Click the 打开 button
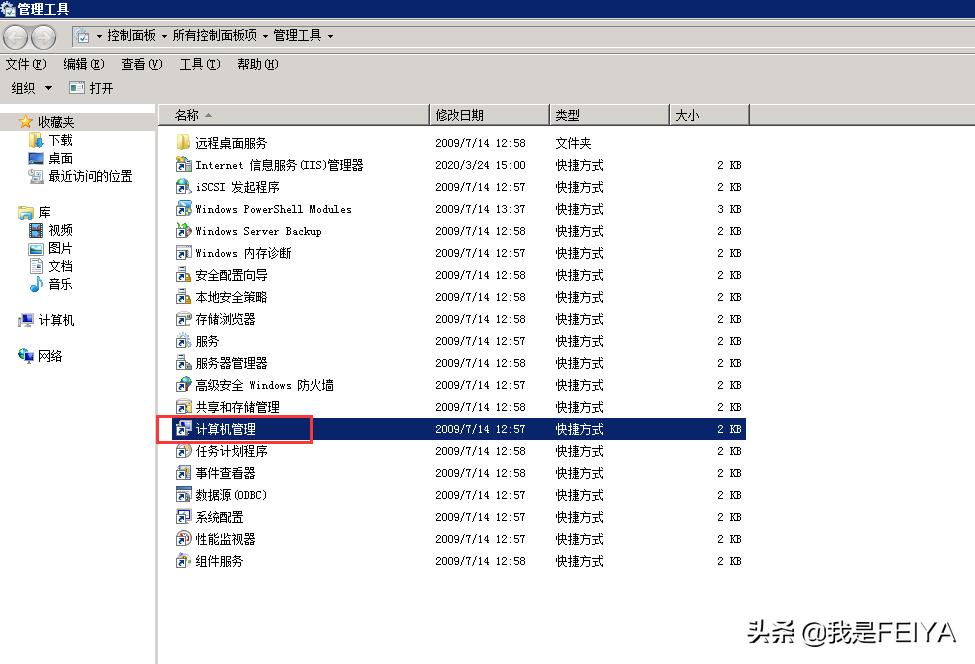Viewport: 975px width, 664px height. coord(95,88)
